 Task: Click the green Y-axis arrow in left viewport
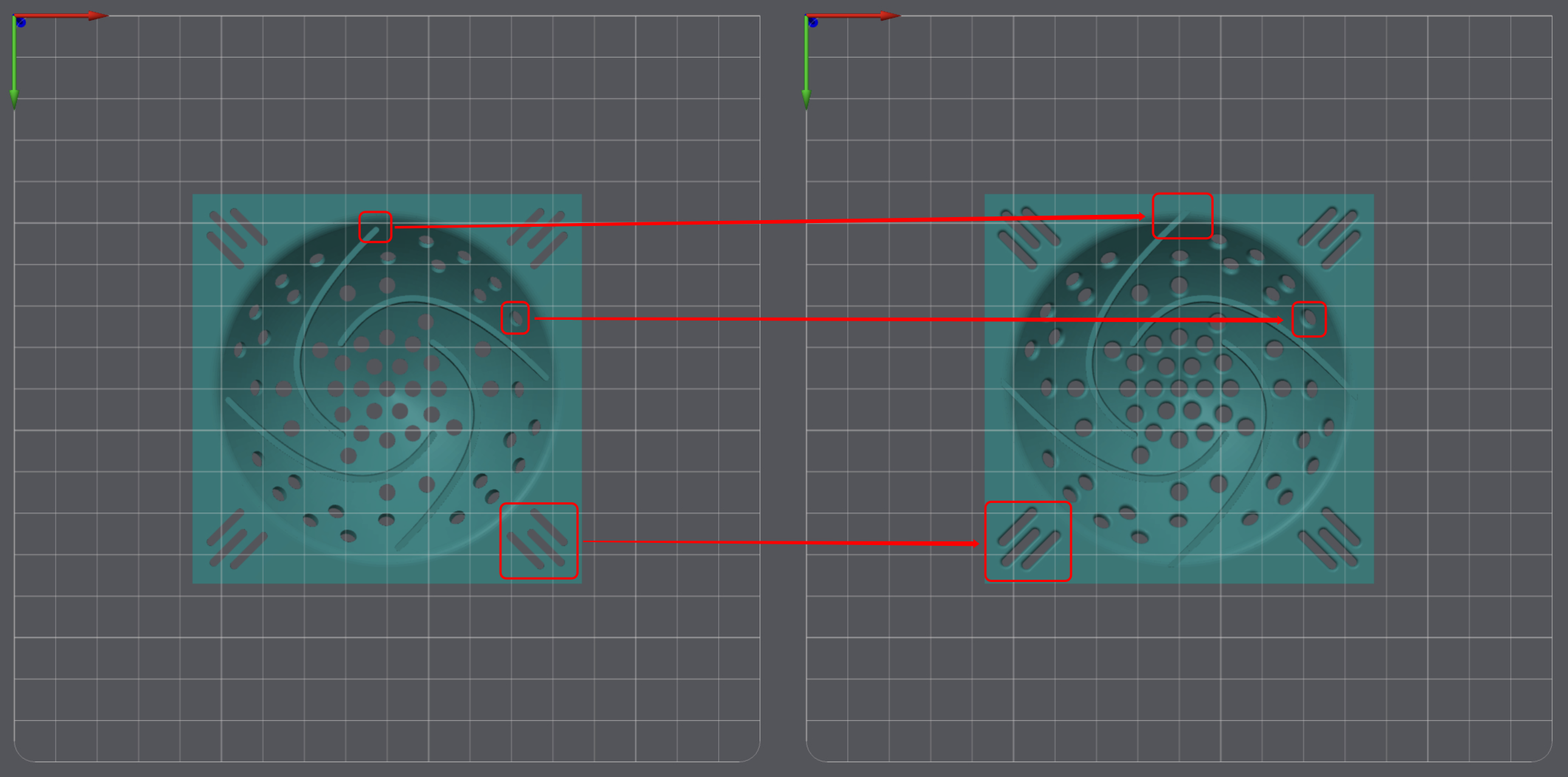pyautogui.click(x=14, y=64)
